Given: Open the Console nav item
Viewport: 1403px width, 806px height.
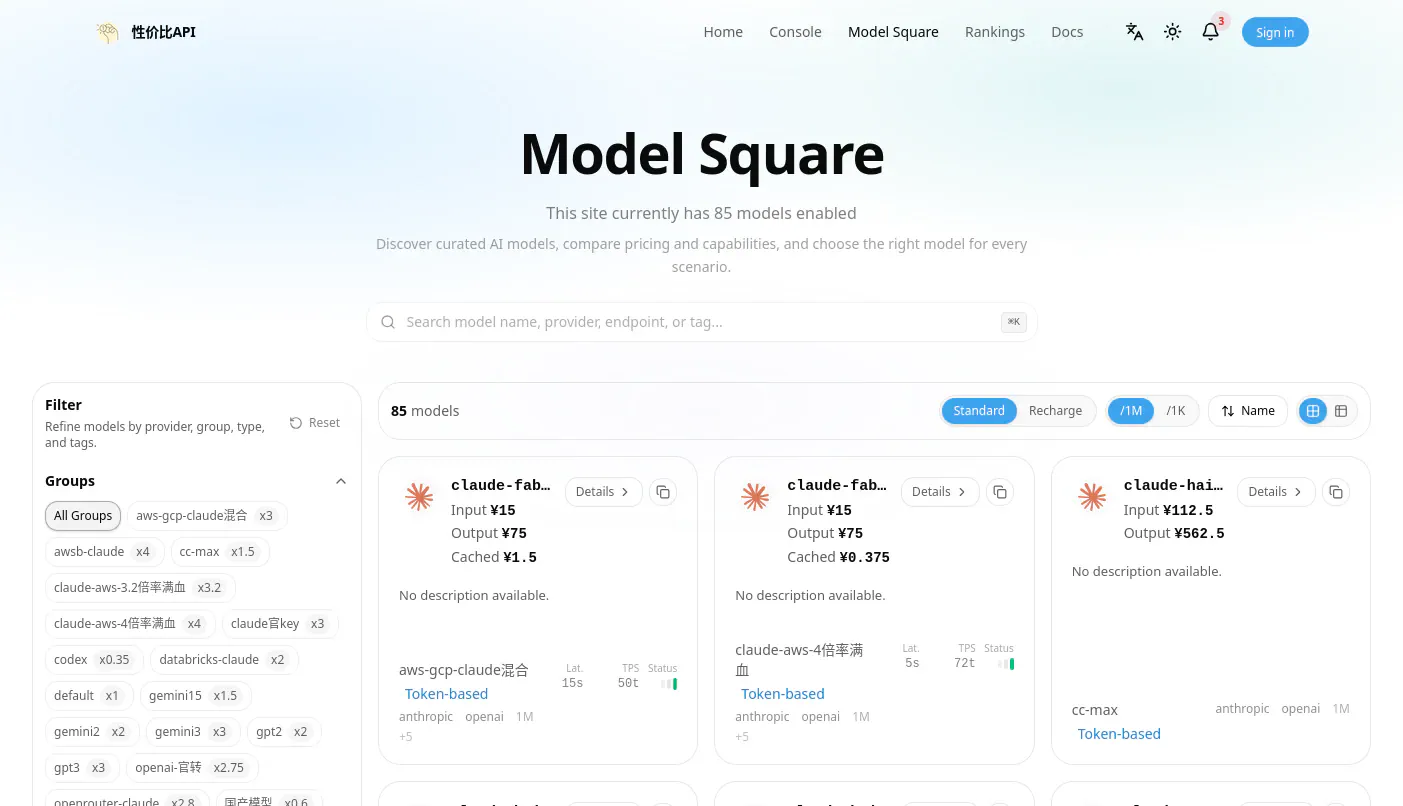Looking at the screenshot, I should coord(795,32).
